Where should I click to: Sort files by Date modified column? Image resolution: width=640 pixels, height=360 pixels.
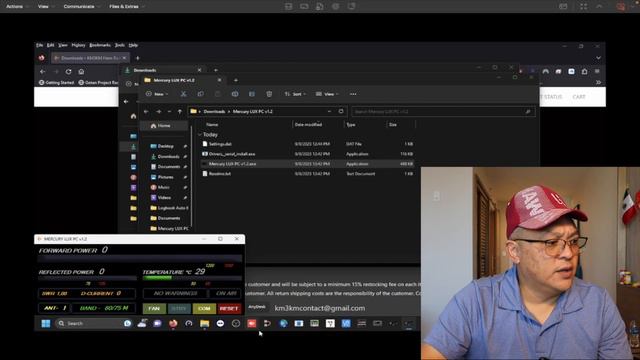[309, 124]
